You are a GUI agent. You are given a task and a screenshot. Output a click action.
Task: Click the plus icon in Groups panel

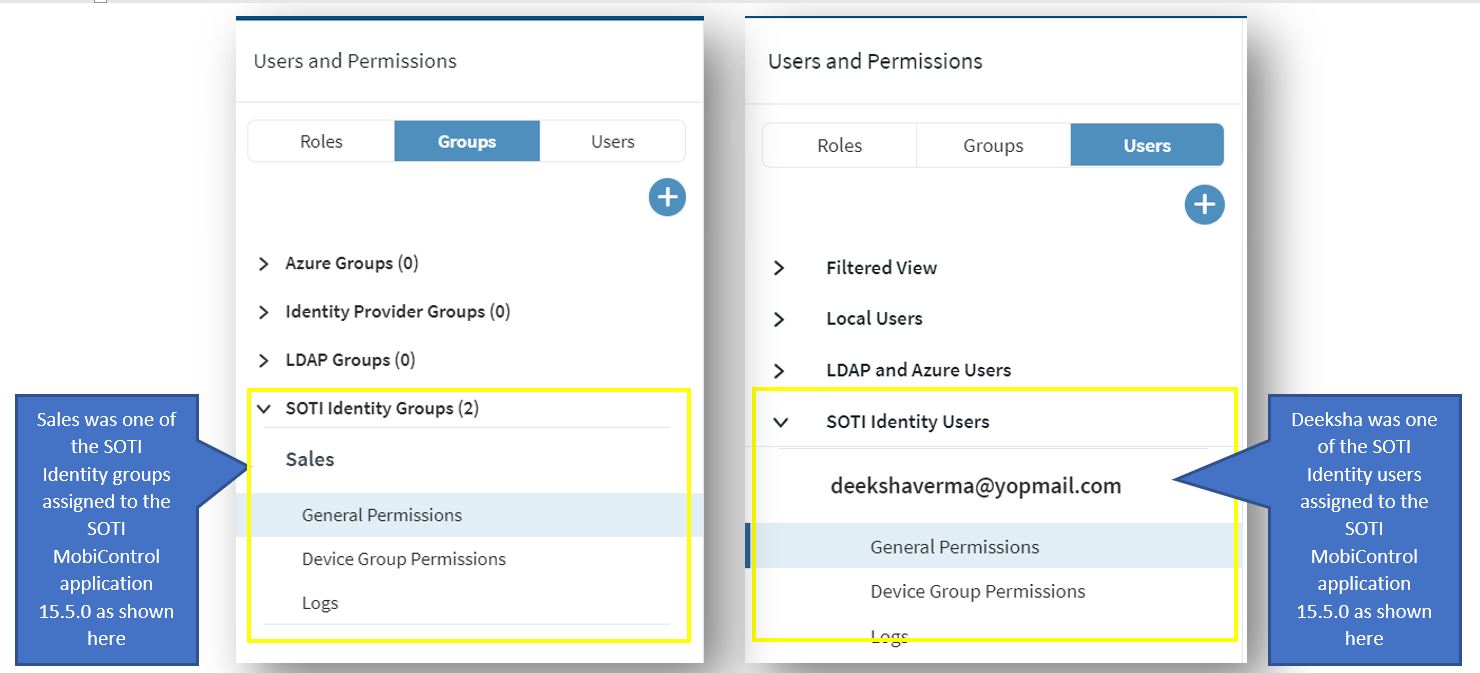[667, 198]
